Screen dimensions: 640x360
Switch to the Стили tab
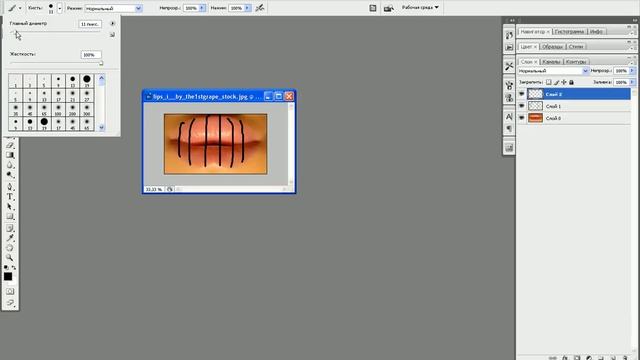pyautogui.click(x=576, y=47)
